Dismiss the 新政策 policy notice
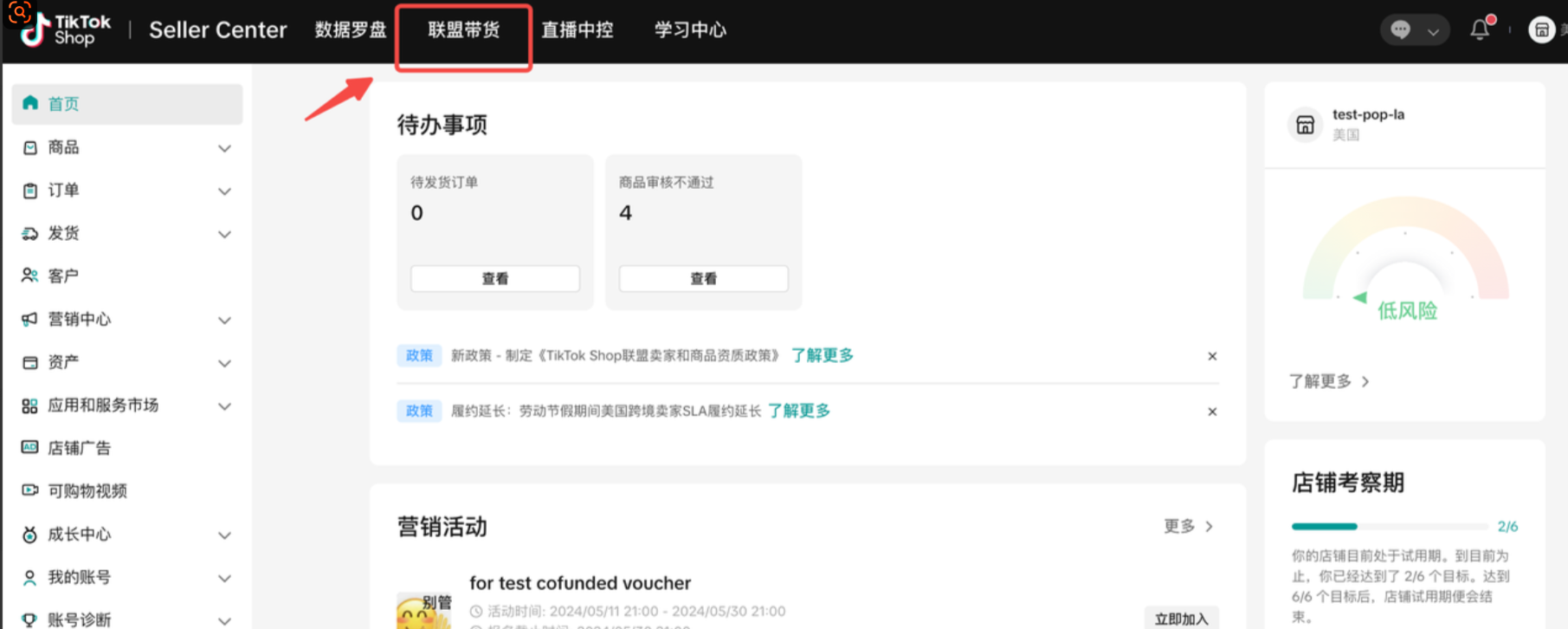Screen dimensions: 1568x629 1212,356
